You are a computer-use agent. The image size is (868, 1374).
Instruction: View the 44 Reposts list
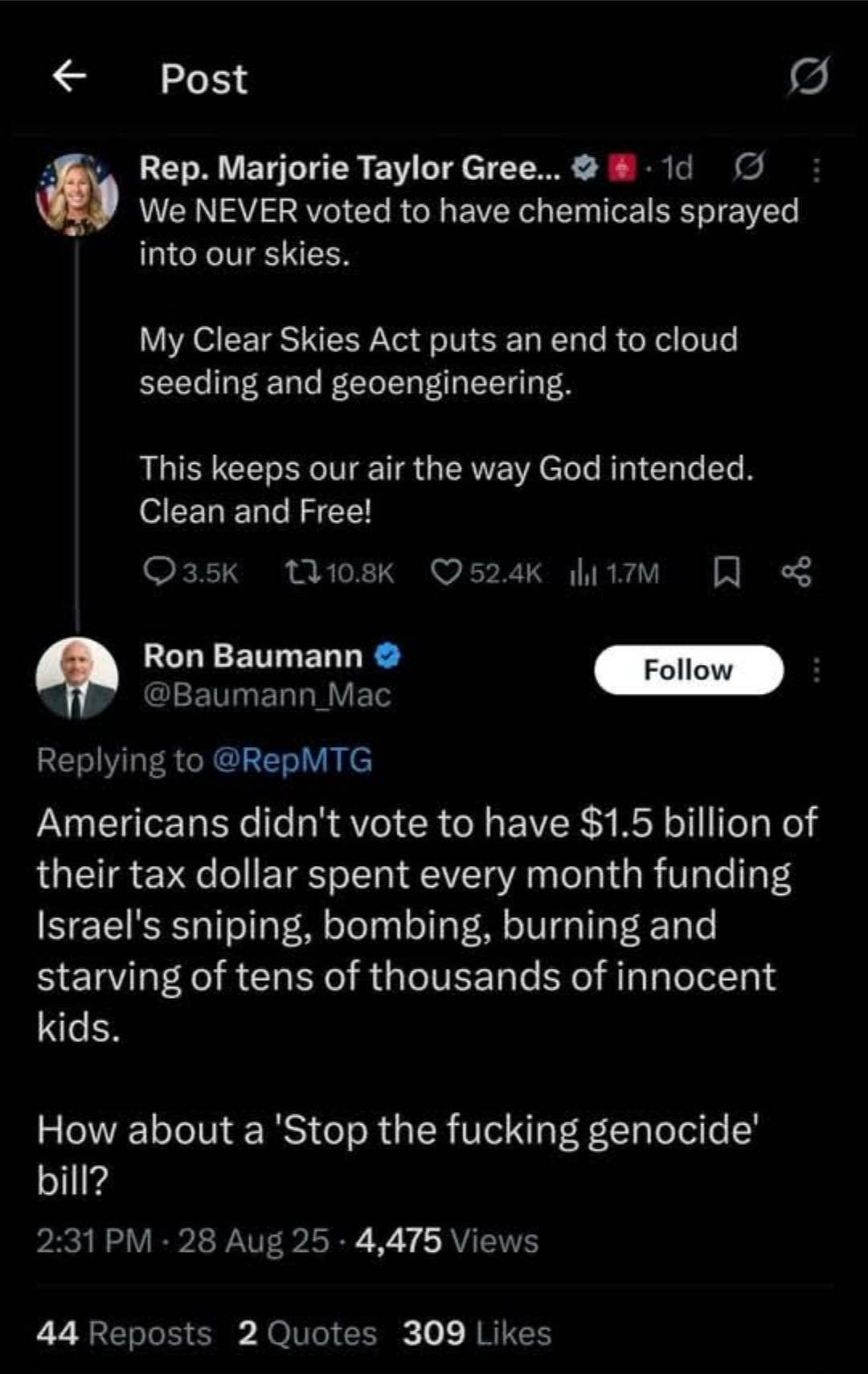tap(124, 1333)
